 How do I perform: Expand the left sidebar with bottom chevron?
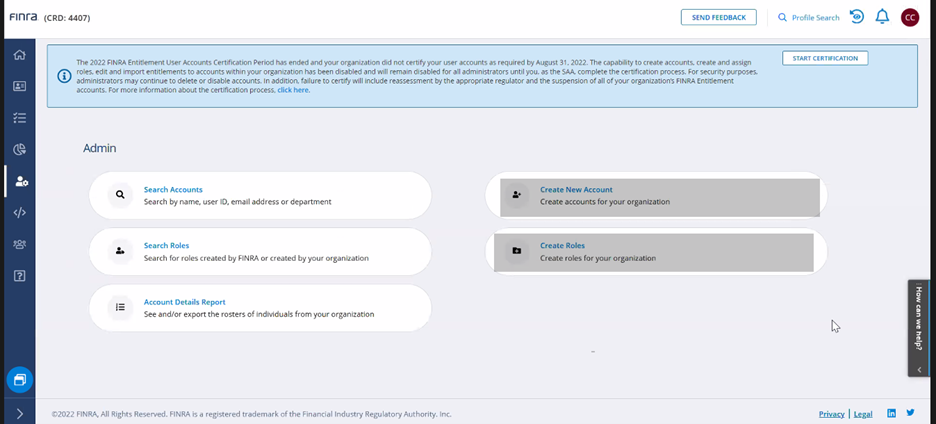click(x=20, y=413)
